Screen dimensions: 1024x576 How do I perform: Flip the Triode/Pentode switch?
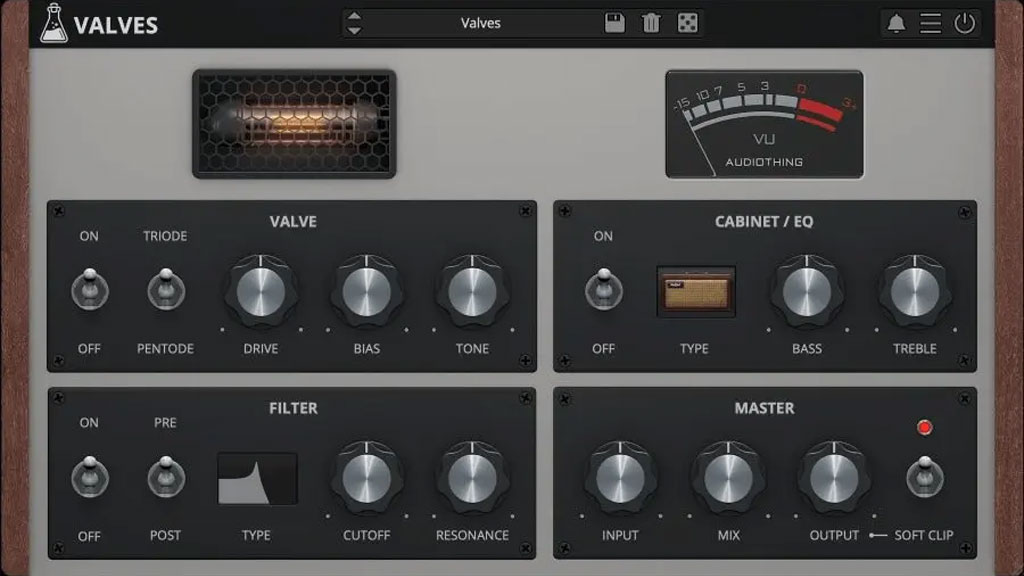166,289
